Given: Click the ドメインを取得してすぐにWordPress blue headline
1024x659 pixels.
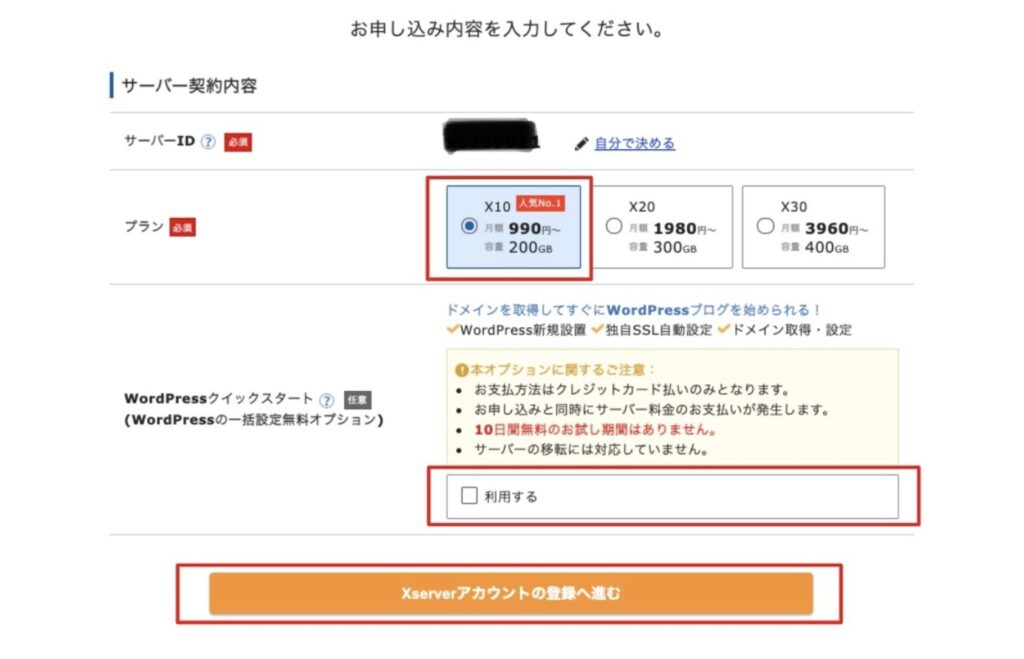Looking at the screenshot, I should [x=633, y=310].
